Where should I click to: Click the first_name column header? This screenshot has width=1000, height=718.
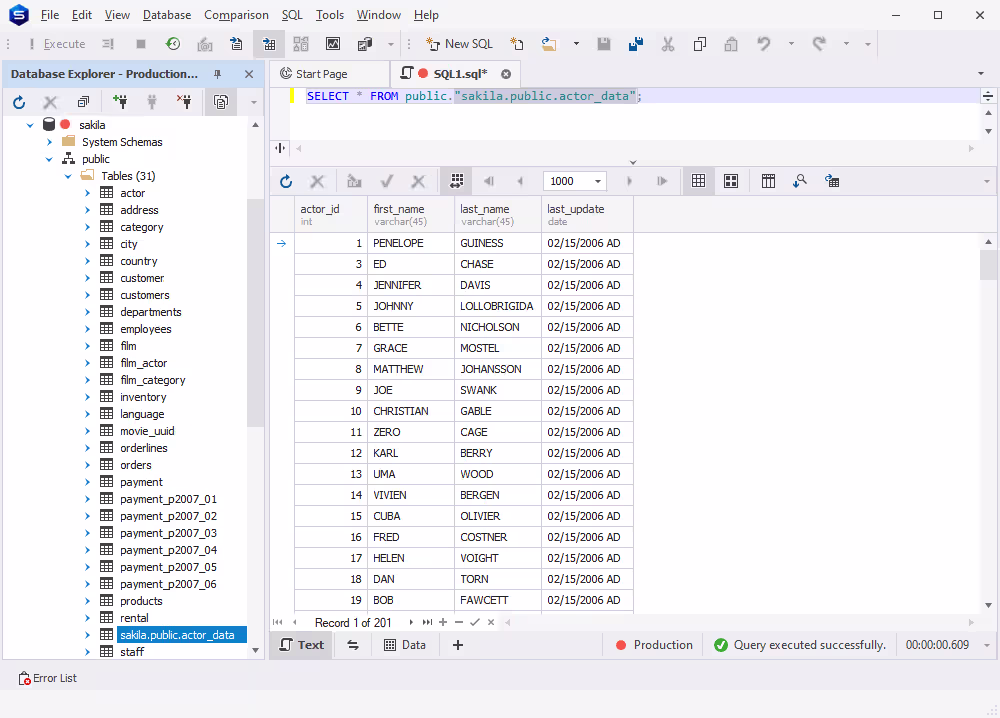tap(411, 215)
